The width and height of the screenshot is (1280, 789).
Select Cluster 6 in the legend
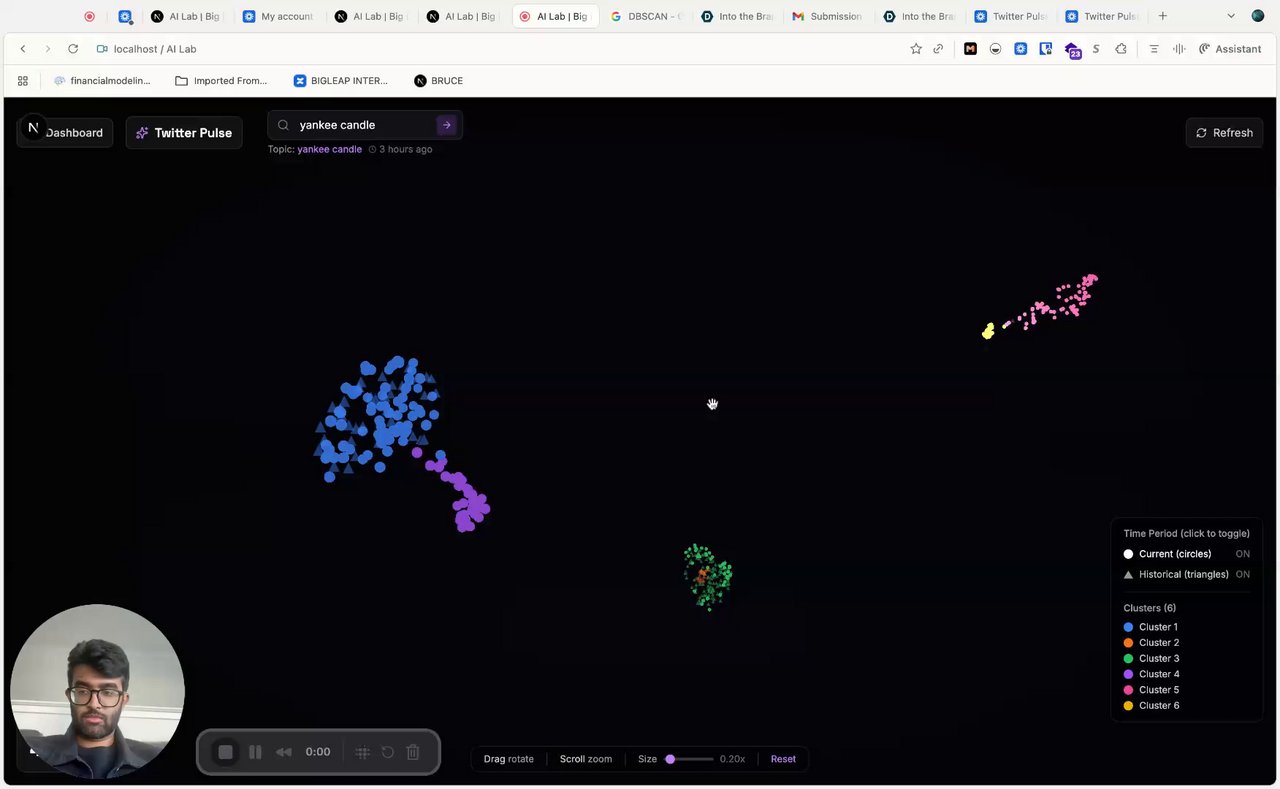(1151, 706)
